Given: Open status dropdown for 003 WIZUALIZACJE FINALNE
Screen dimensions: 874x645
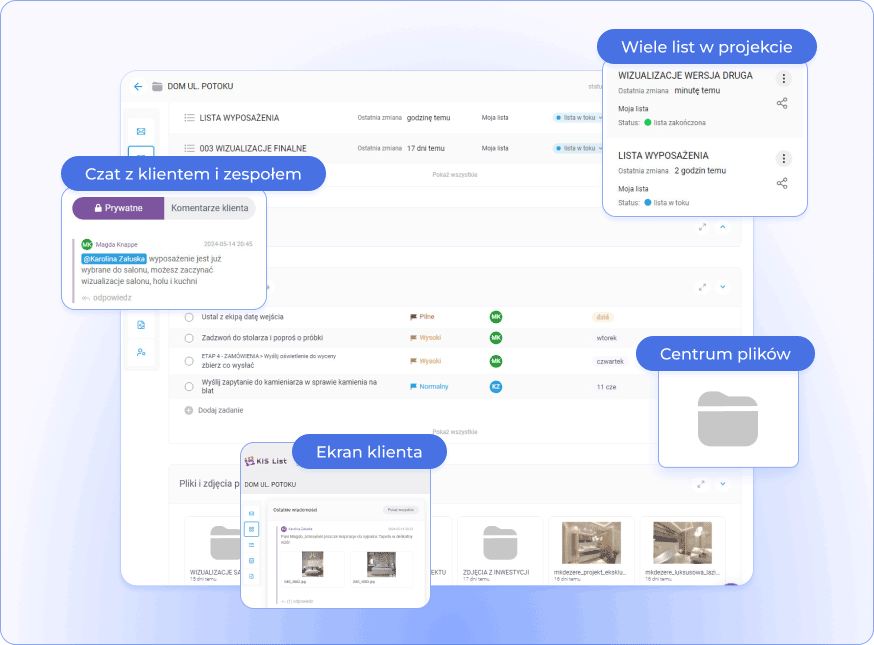Looking at the screenshot, I should click(x=578, y=148).
